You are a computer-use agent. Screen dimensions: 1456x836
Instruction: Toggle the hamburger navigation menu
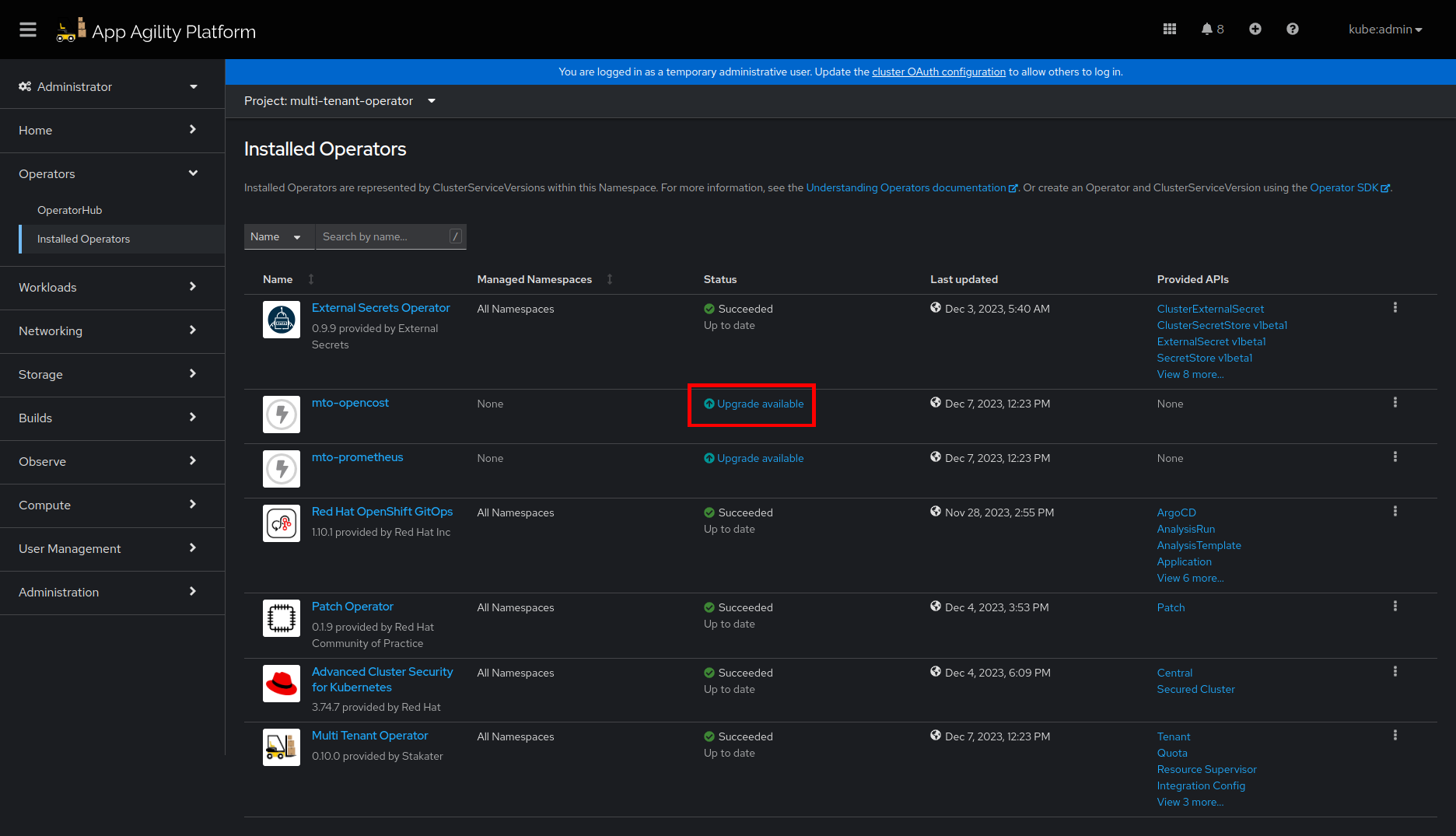tap(28, 30)
